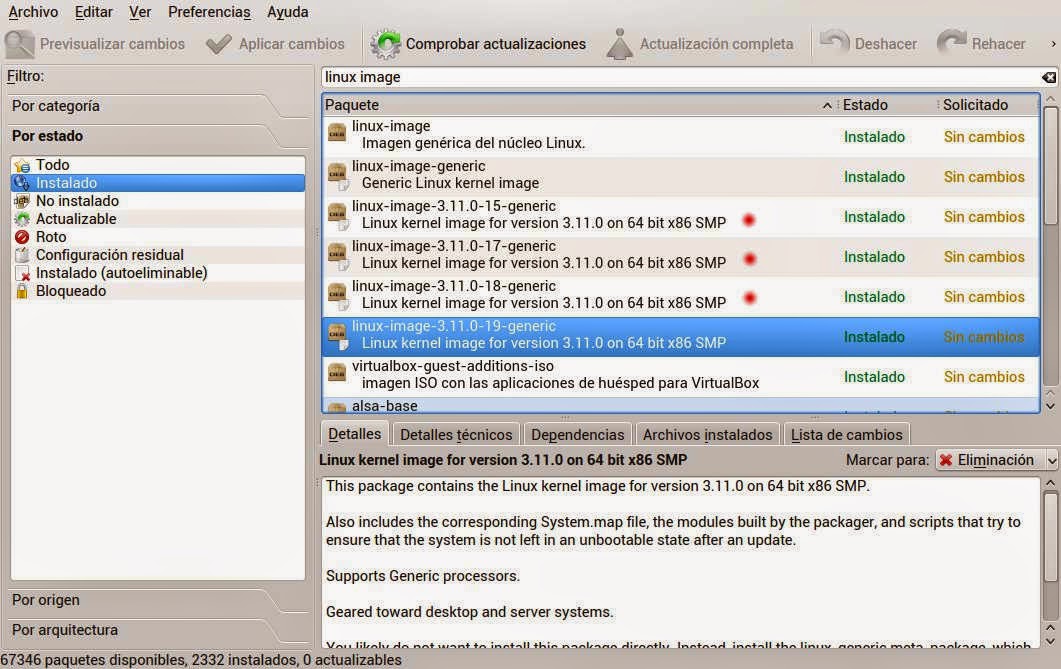
Task: Click the red Eliminación X icon
Action: coord(946,460)
